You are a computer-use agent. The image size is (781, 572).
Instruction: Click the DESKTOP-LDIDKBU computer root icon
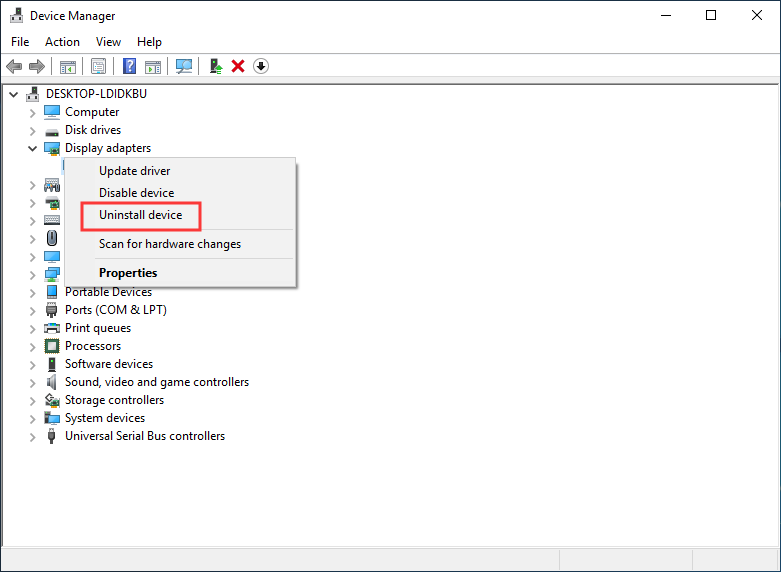[x=33, y=94]
